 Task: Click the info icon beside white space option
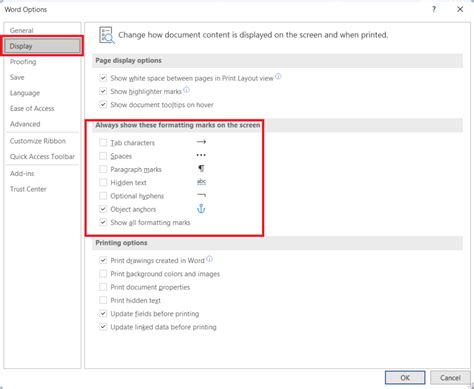278,77
